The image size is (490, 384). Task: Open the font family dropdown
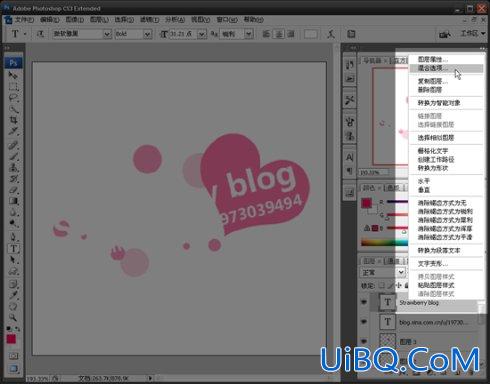82,34
